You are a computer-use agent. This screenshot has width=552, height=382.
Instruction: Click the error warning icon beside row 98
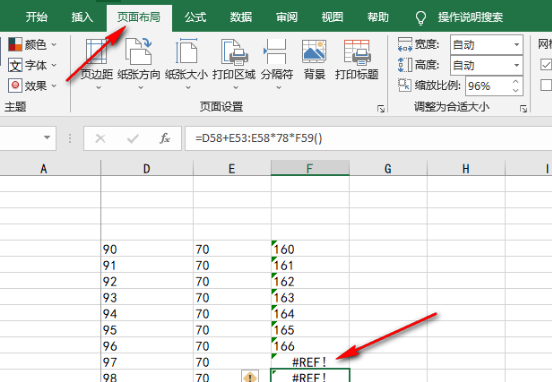[250, 377]
